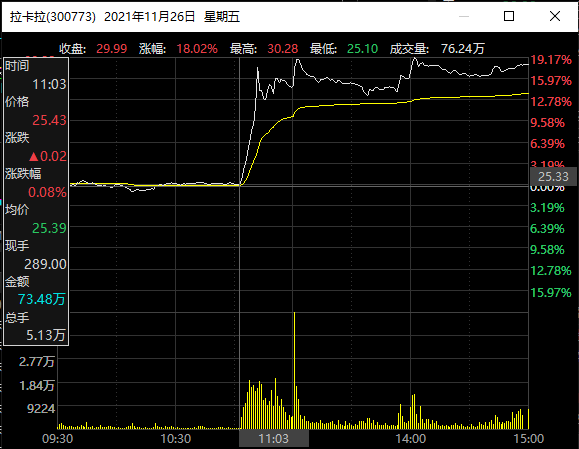Select the 14:00 time label
This screenshot has height=449, width=579.
411,439
